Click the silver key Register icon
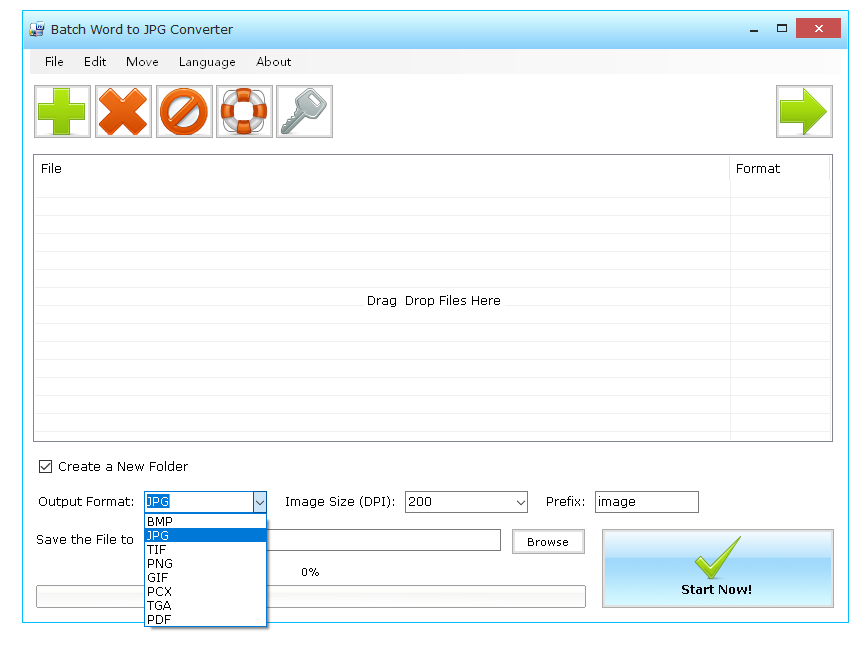This screenshot has width=864, height=657. (304, 111)
